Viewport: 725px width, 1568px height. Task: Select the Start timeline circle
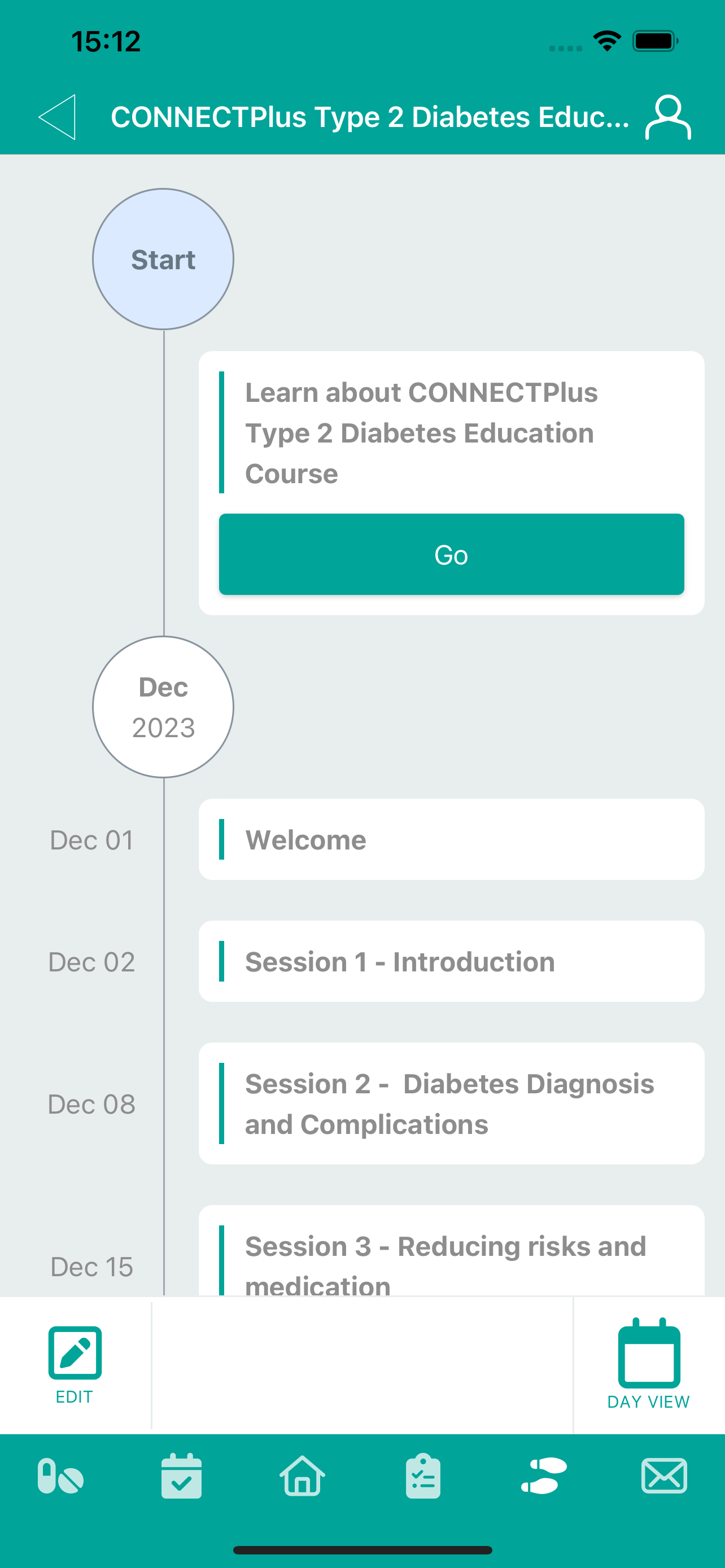(163, 259)
